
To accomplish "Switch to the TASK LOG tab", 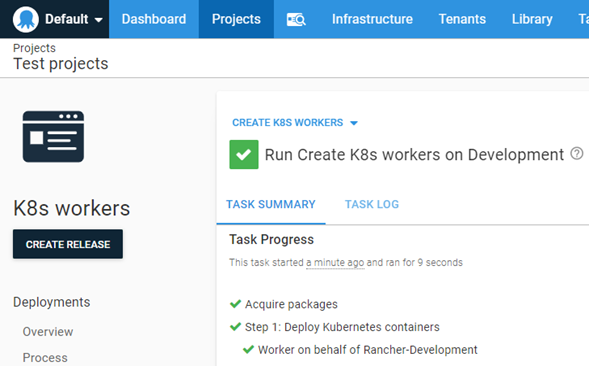I will pos(372,204).
